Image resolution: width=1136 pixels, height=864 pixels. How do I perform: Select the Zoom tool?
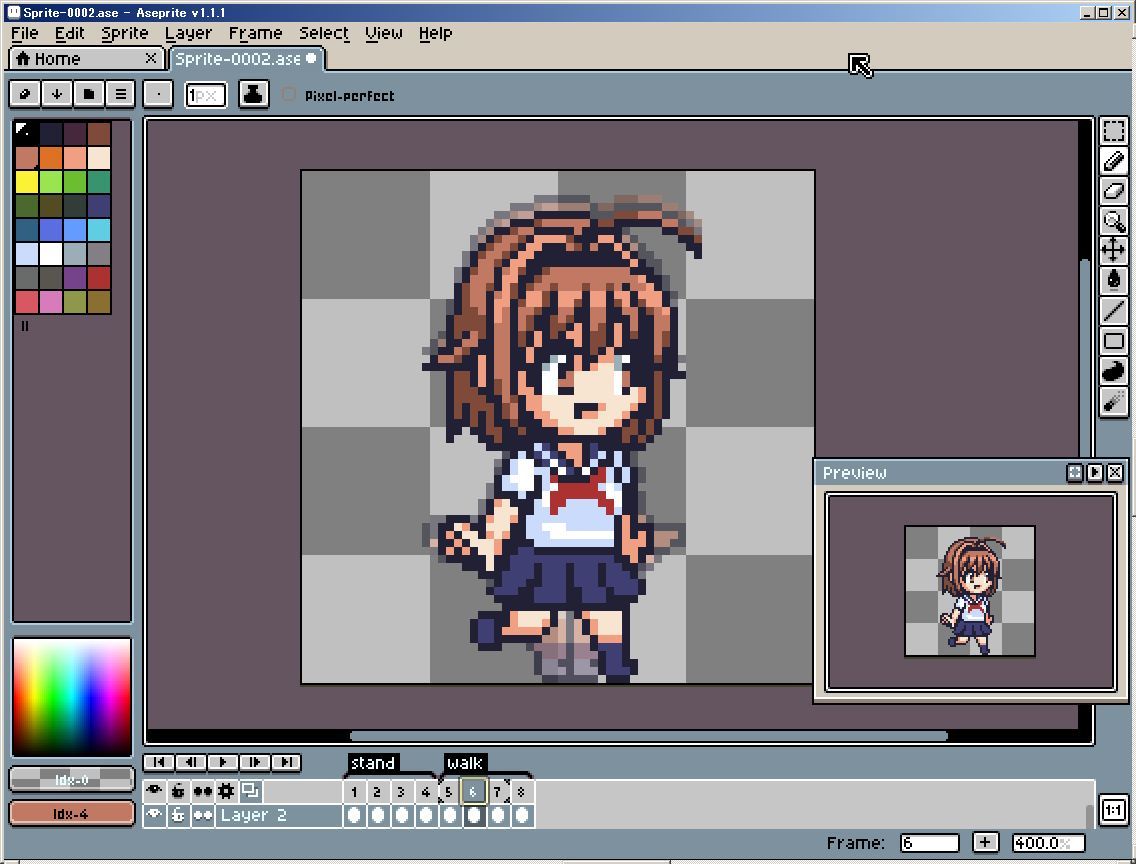(x=1113, y=221)
